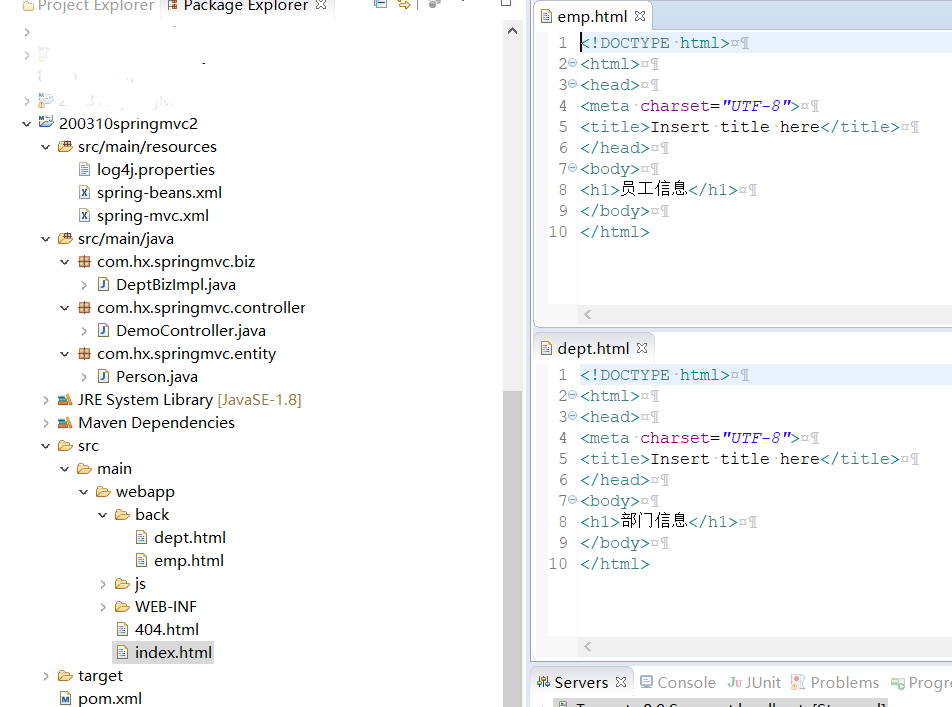
Task: Expand the DemoController.java node
Action: pos(84,331)
